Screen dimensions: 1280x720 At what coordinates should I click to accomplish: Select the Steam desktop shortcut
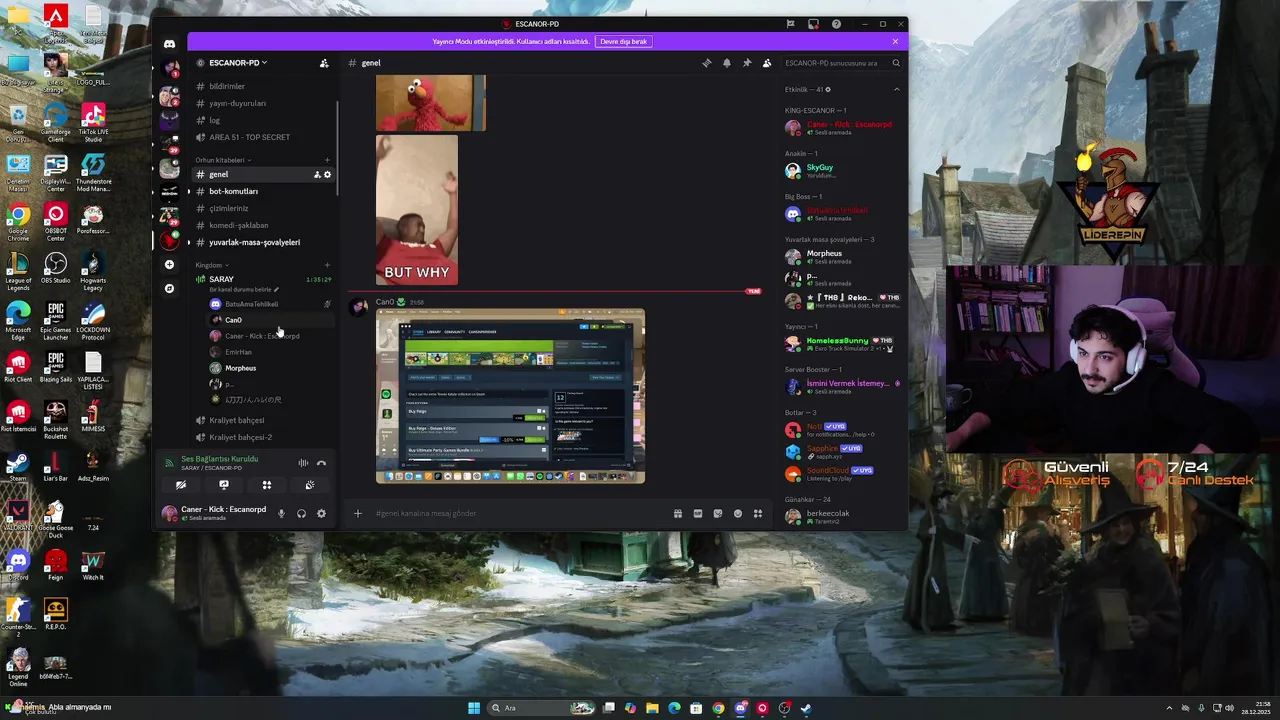point(18,468)
